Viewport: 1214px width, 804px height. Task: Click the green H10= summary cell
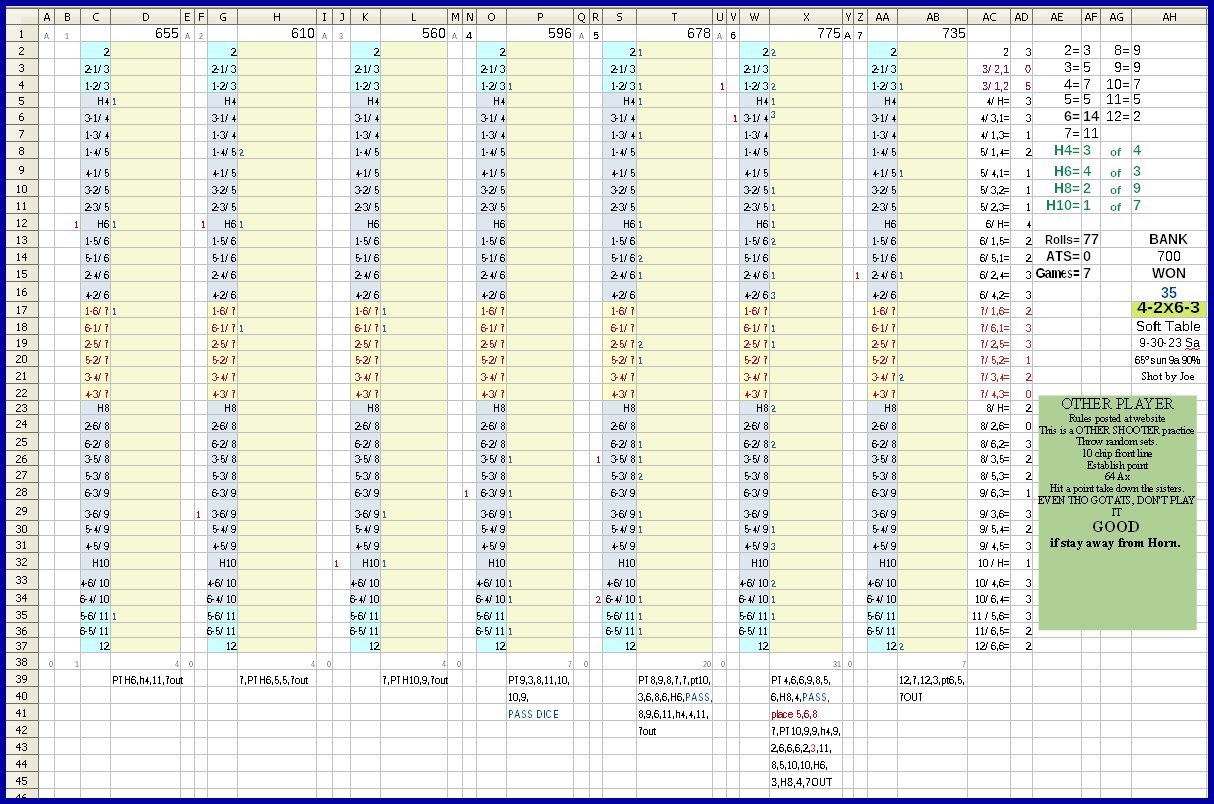coord(1057,205)
